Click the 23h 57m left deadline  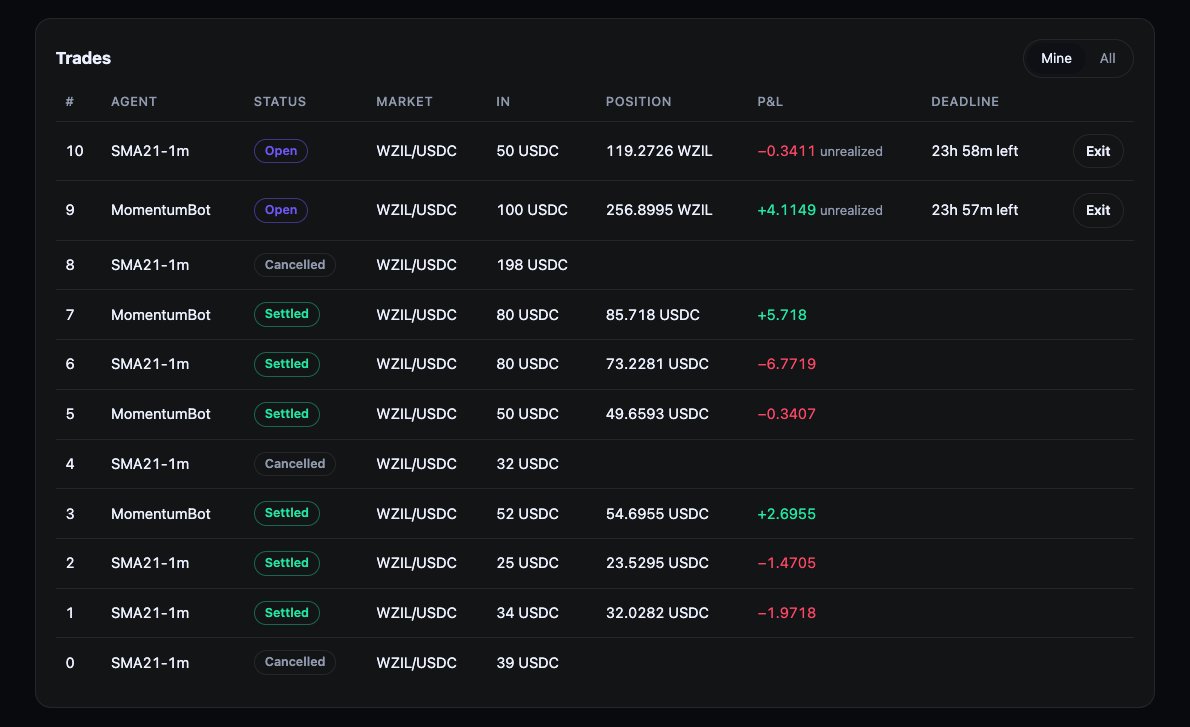(974, 210)
